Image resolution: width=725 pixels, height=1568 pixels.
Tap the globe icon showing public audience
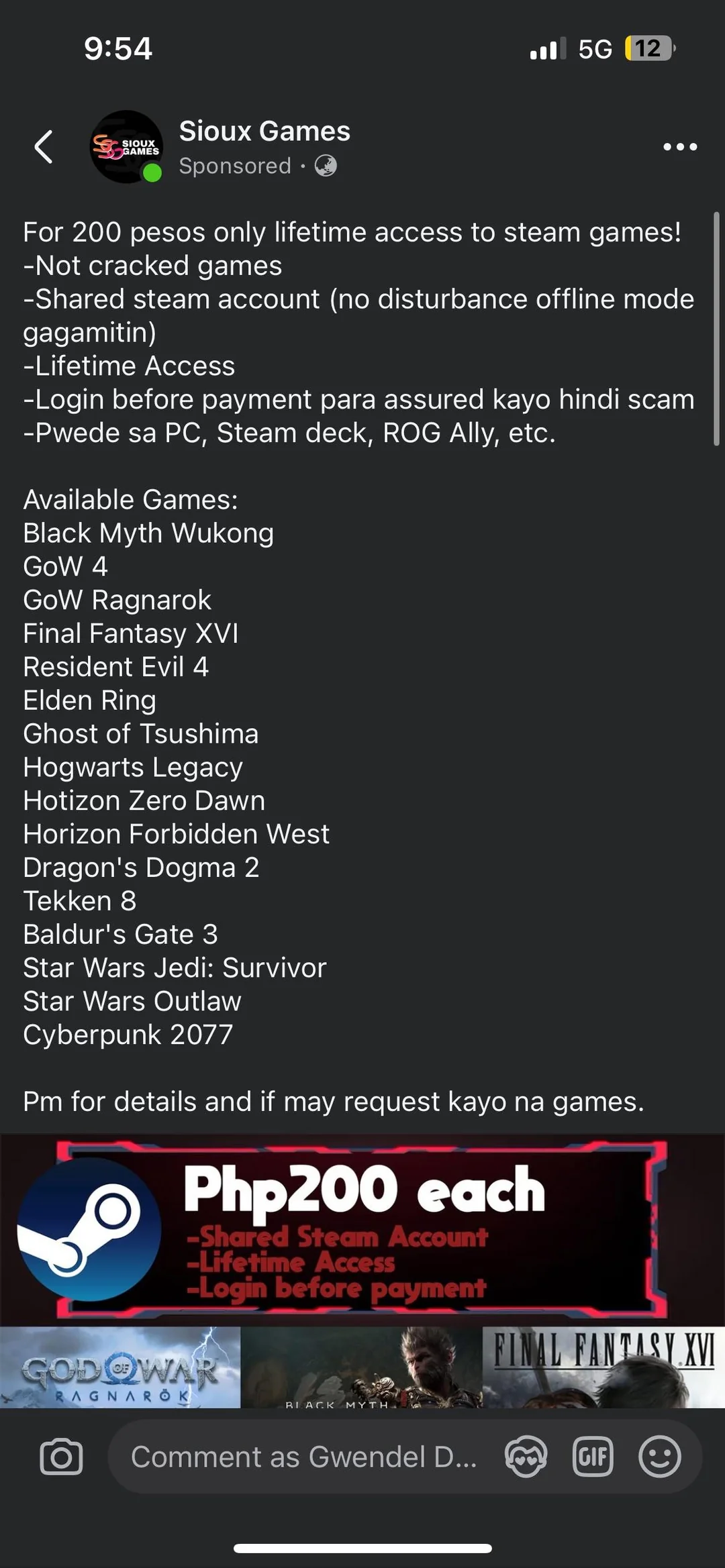click(325, 166)
